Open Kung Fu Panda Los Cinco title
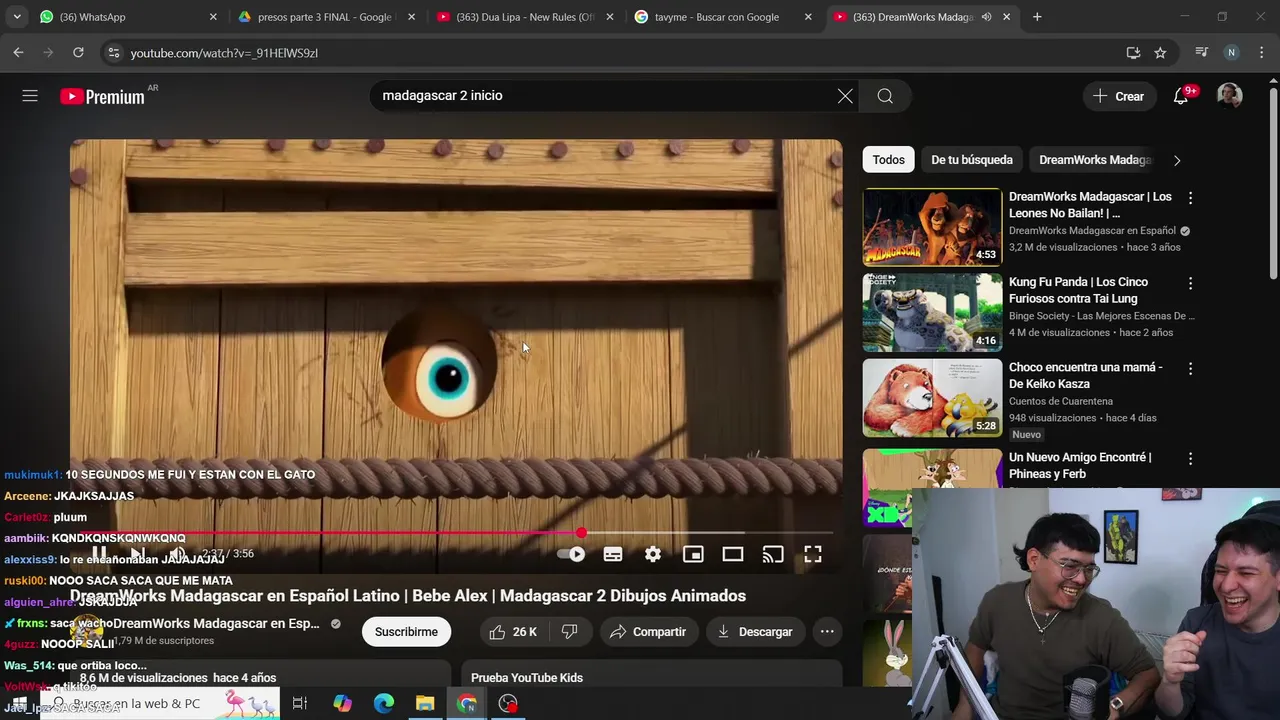Screen dimensions: 1280x720 1078,290
